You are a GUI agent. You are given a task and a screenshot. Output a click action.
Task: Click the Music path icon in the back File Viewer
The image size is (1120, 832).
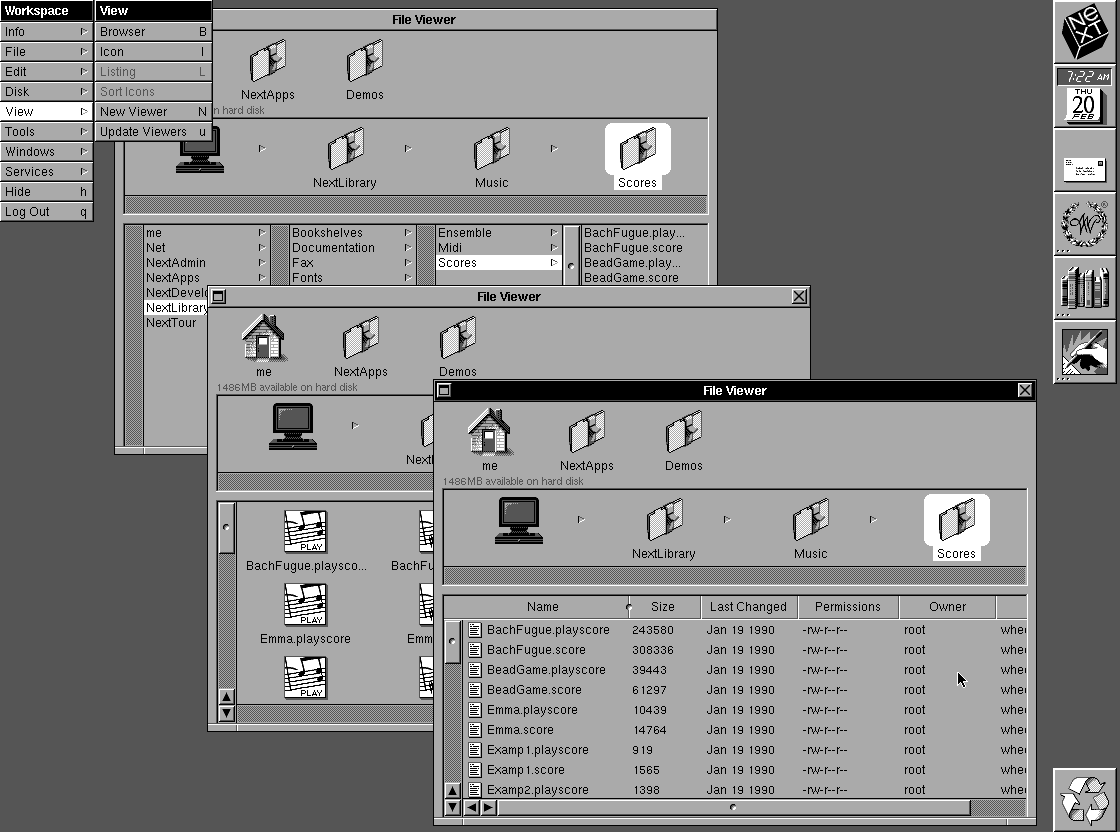coord(491,157)
